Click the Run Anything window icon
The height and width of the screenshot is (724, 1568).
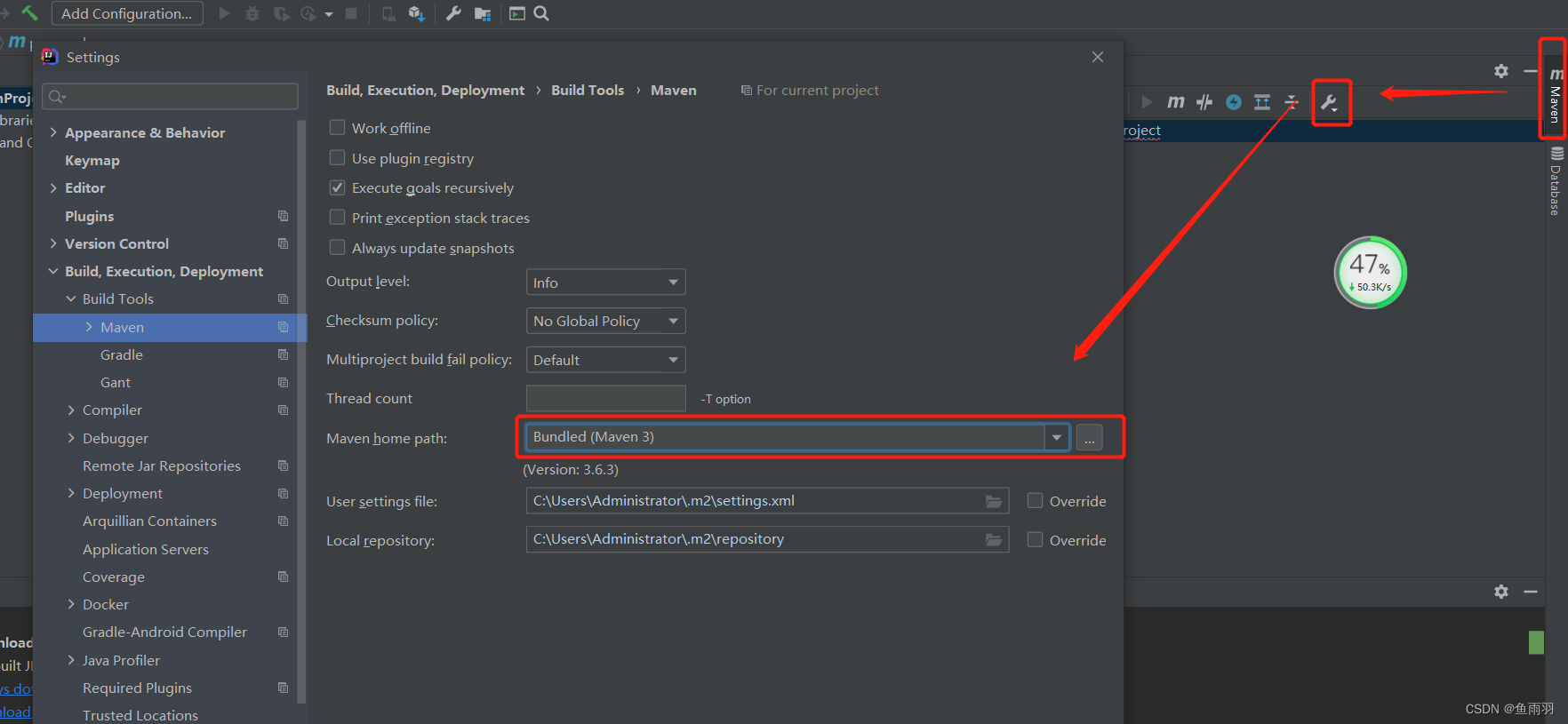(x=516, y=13)
